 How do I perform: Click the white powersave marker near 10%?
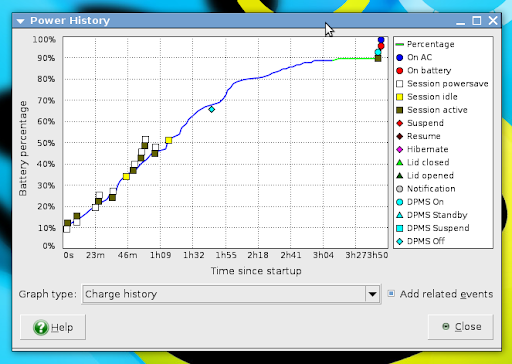(67, 229)
